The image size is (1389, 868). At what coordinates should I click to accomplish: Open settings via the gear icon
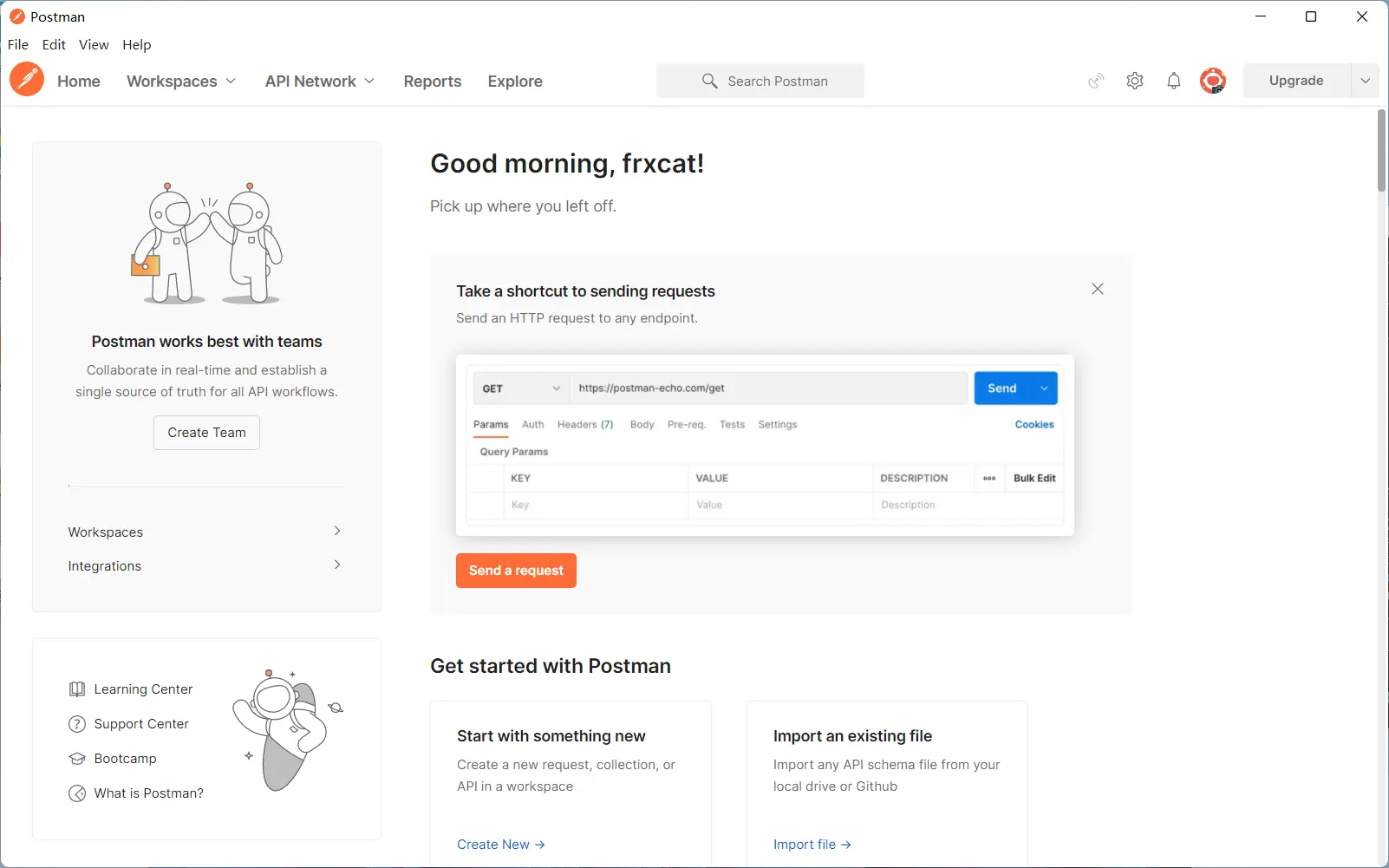pyautogui.click(x=1135, y=81)
